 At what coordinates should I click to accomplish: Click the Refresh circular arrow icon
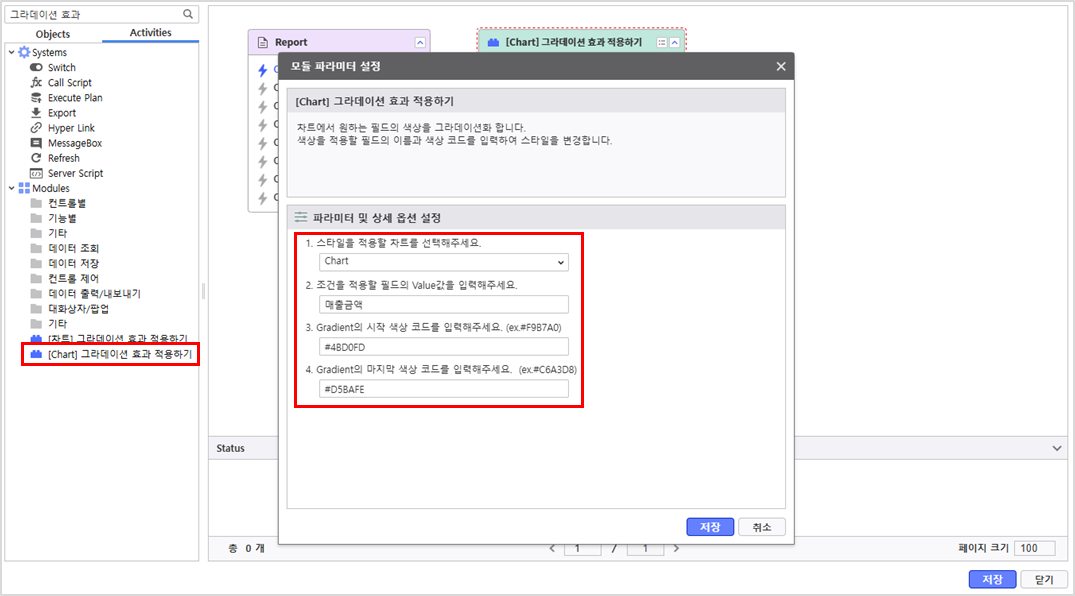click(x=36, y=158)
